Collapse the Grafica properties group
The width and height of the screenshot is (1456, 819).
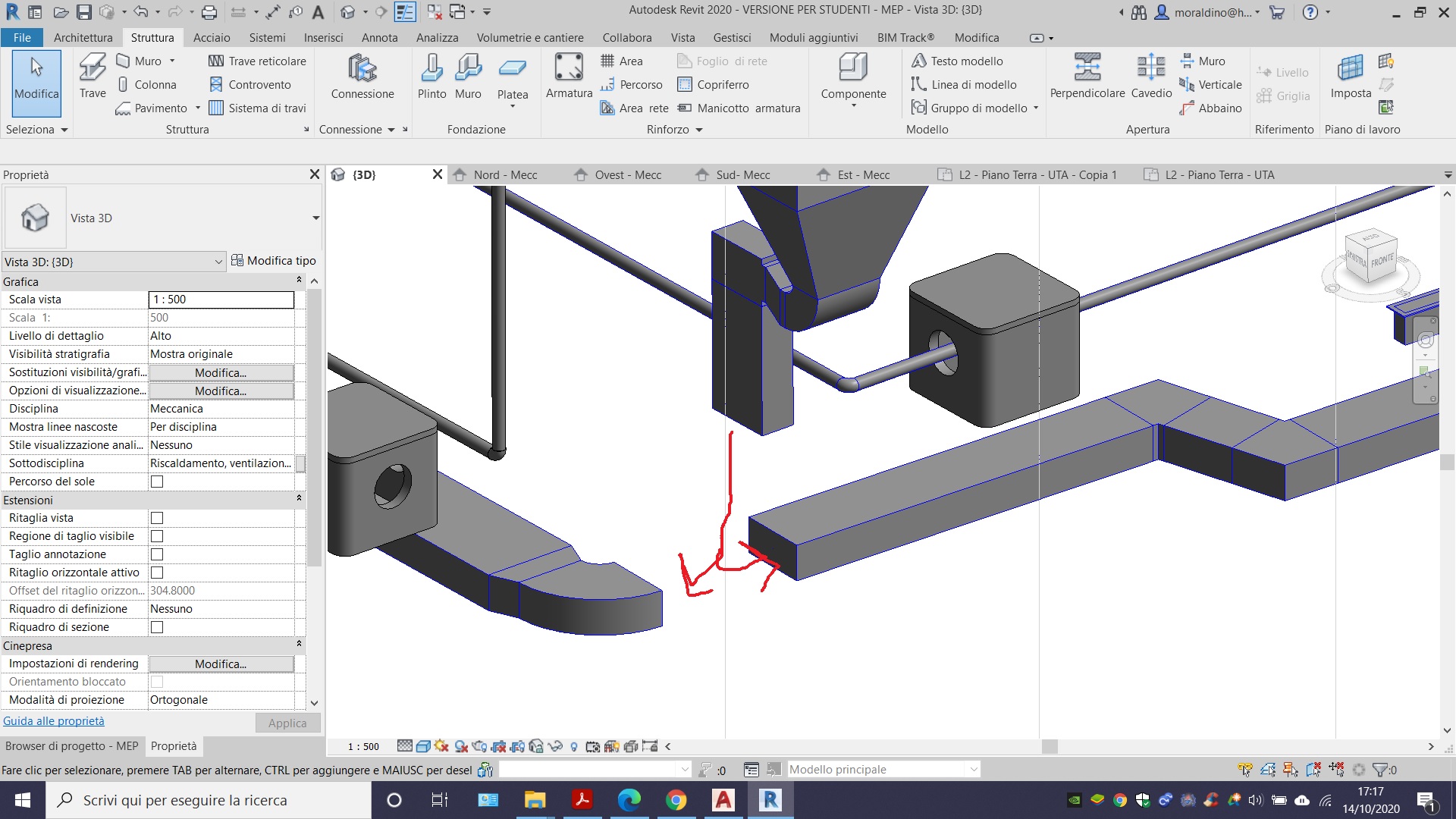click(299, 281)
